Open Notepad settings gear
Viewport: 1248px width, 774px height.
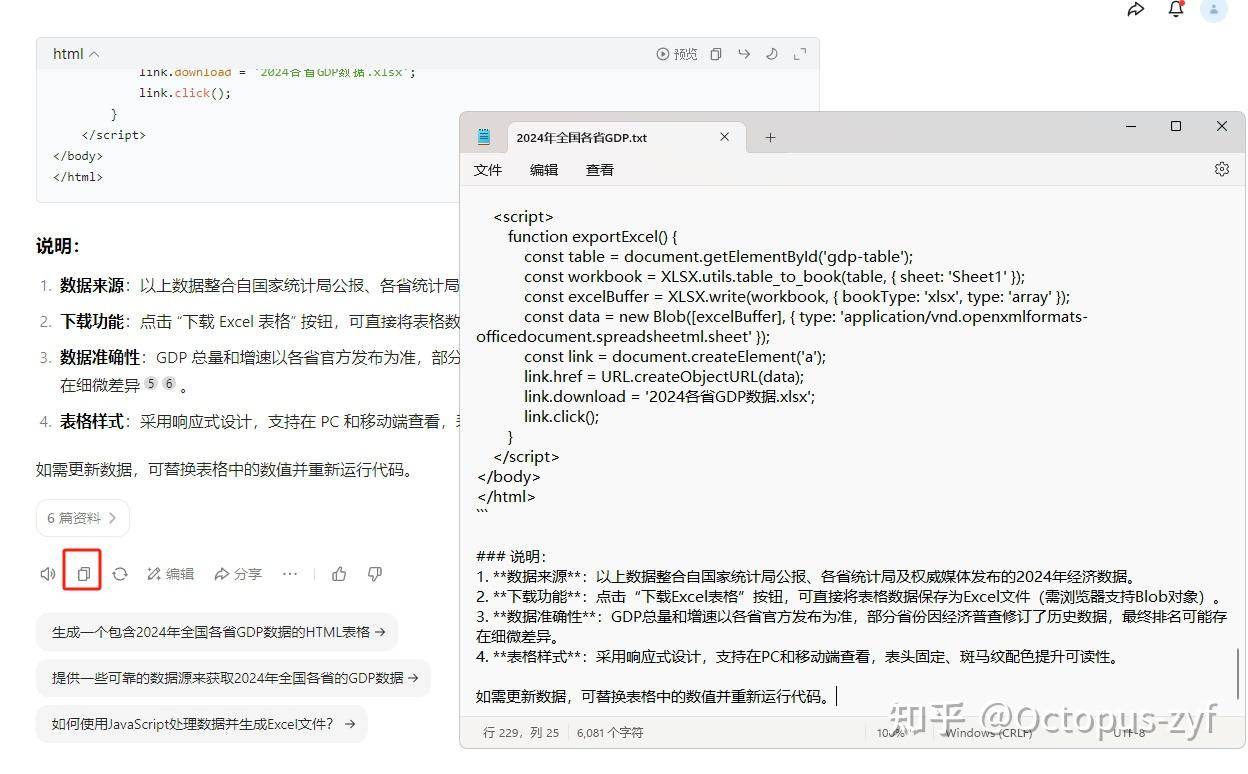(x=1221, y=169)
